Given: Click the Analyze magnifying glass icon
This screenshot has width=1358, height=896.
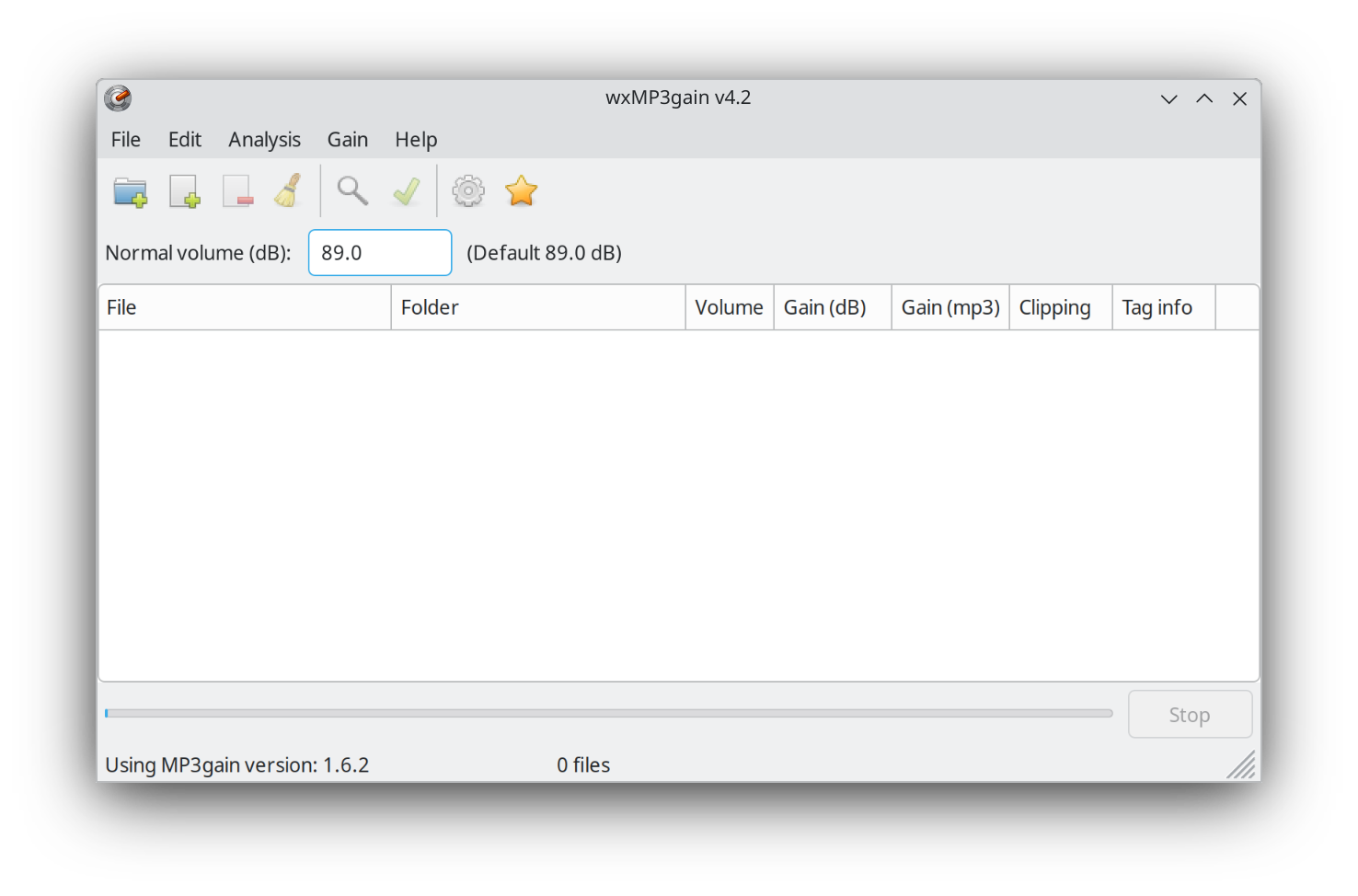Looking at the screenshot, I should coord(352,191).
